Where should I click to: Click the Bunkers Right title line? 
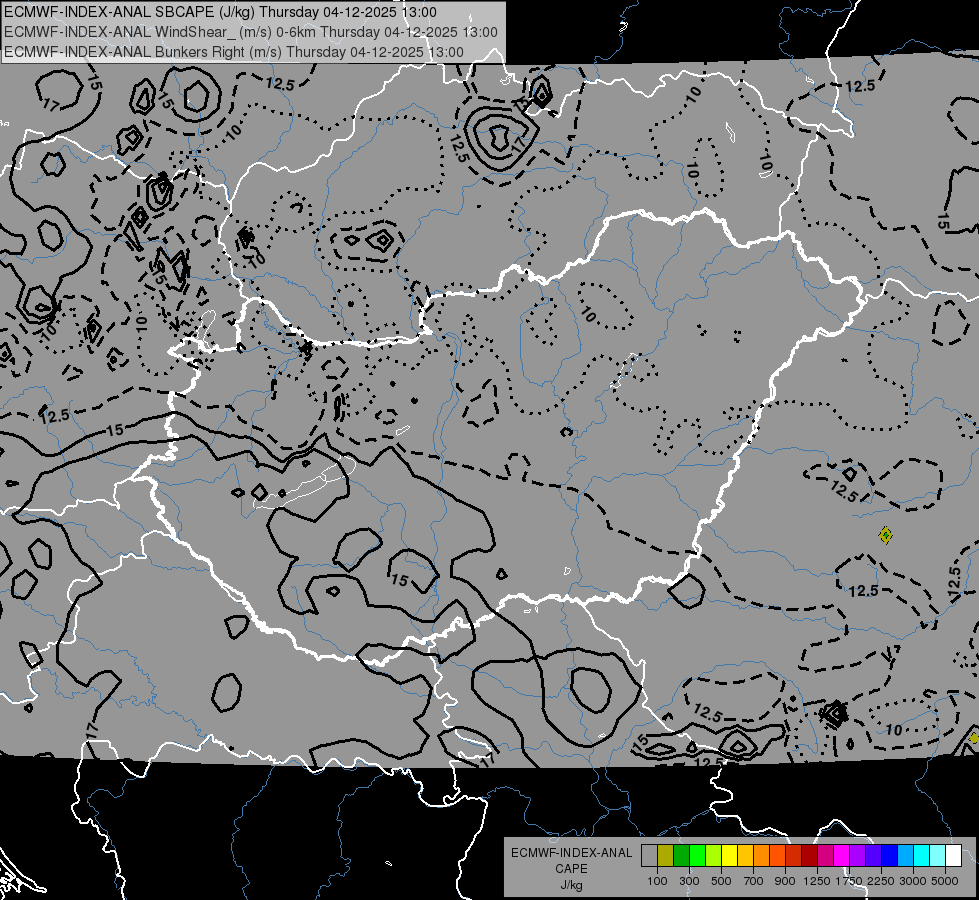pos(234,52)
